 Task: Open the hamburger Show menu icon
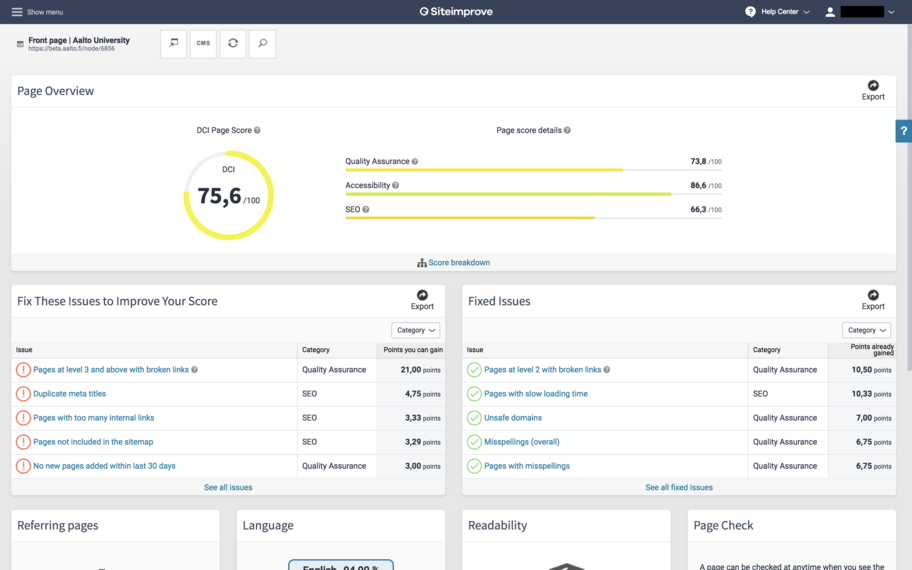point(17,12)
